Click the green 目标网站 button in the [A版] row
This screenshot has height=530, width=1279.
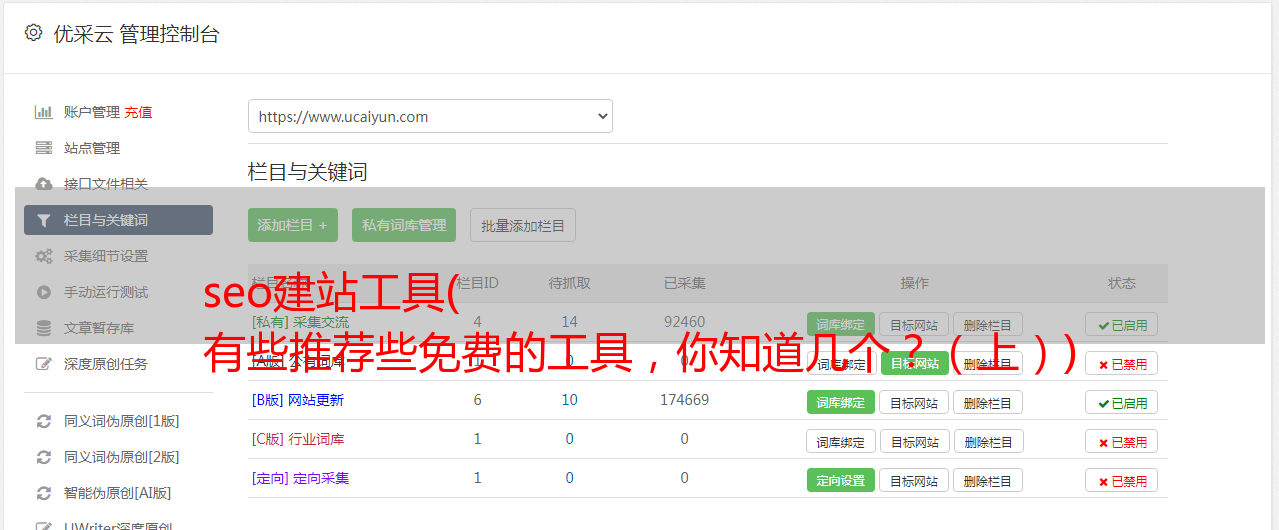pos(915,363)
